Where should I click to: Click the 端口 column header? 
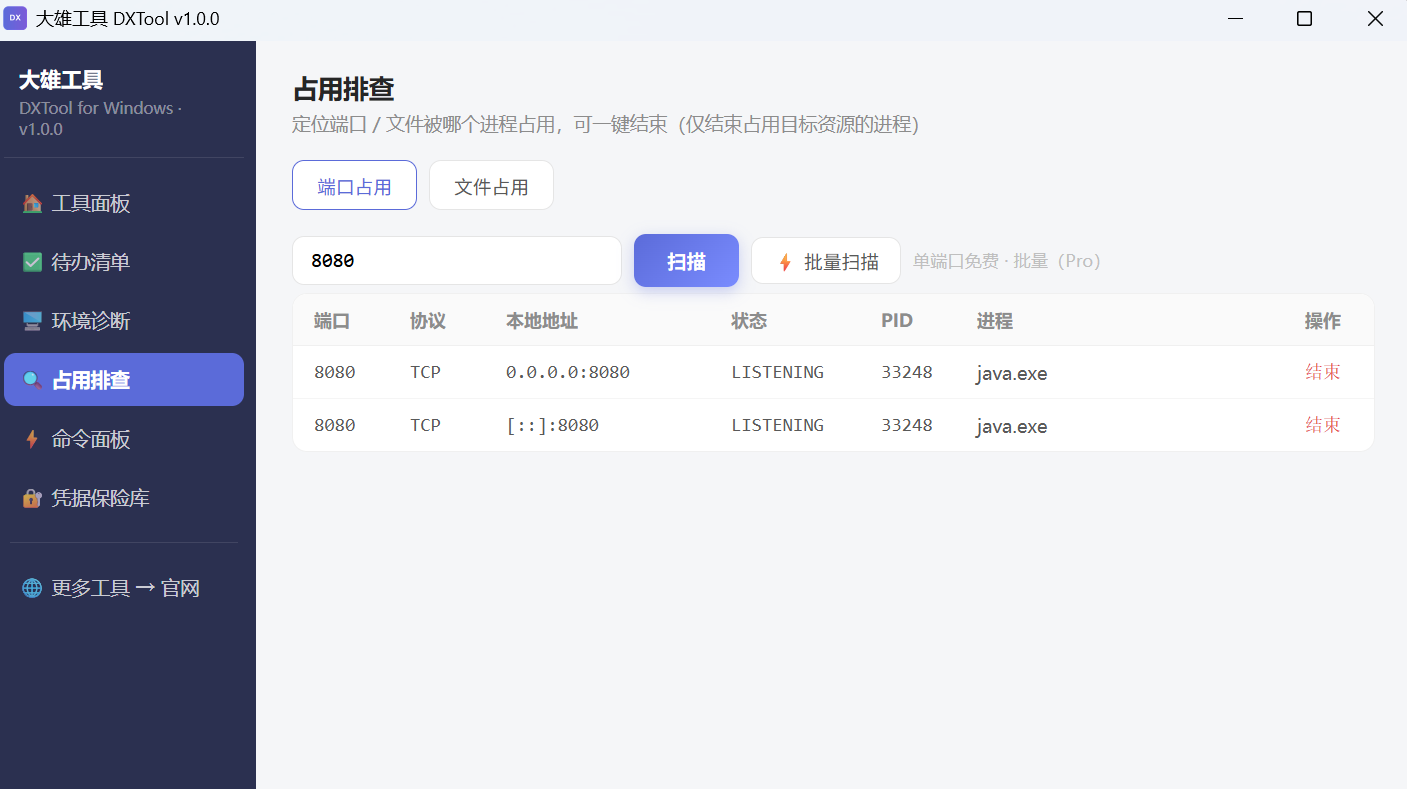click(332, 321)
